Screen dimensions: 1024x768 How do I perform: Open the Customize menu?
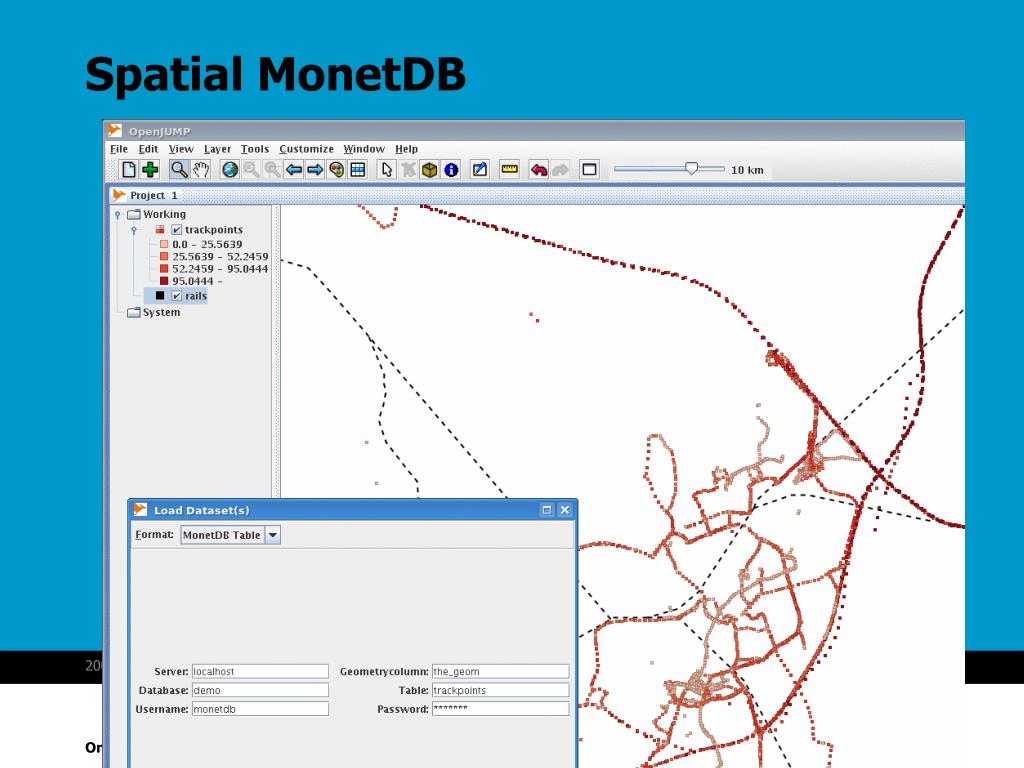306,149
